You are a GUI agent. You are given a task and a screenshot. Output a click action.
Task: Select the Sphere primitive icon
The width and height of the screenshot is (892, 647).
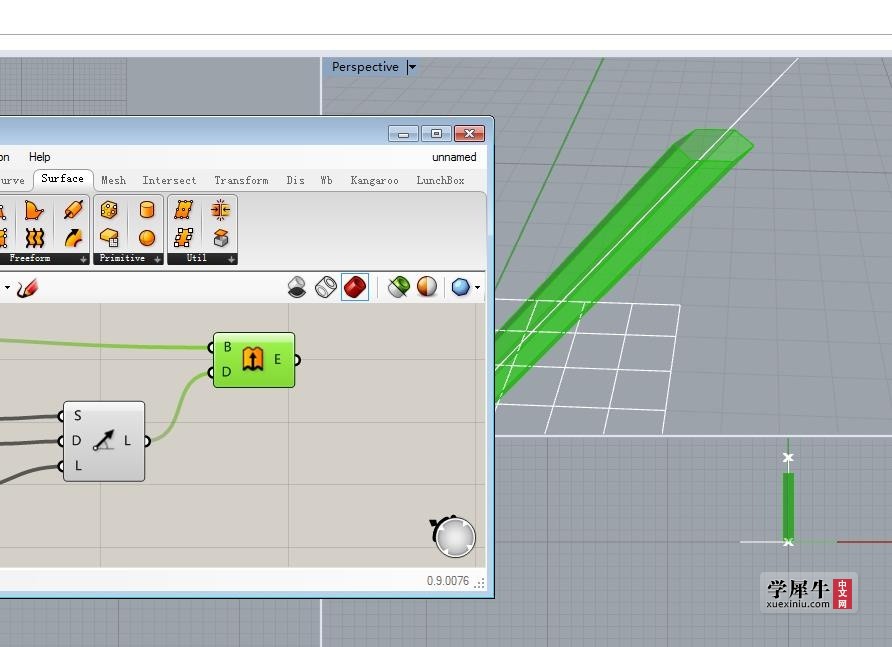(147, 238)
